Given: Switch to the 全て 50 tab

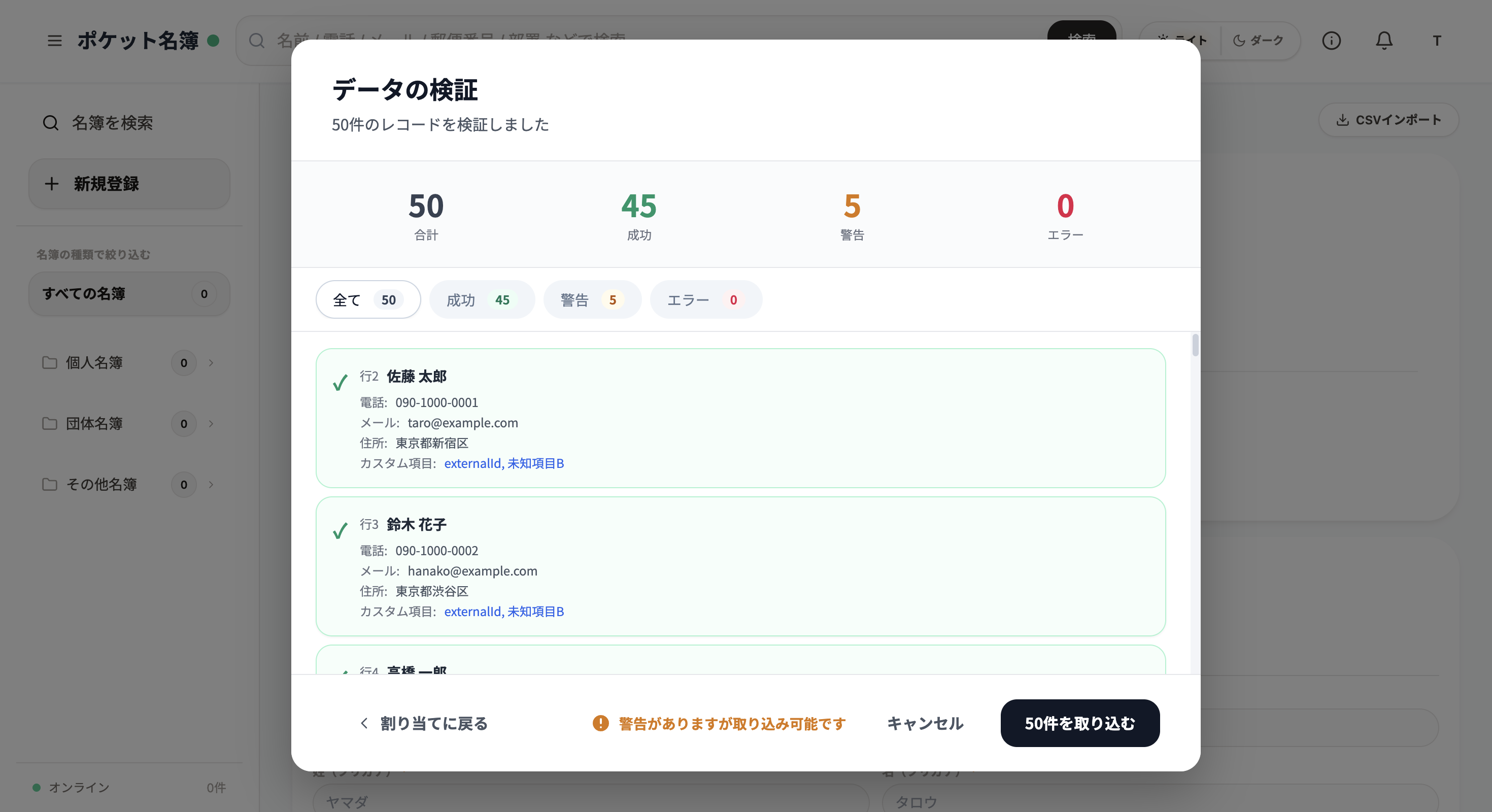Looking at the screenshot, I should pyautogui.click(x=368, y=299).
